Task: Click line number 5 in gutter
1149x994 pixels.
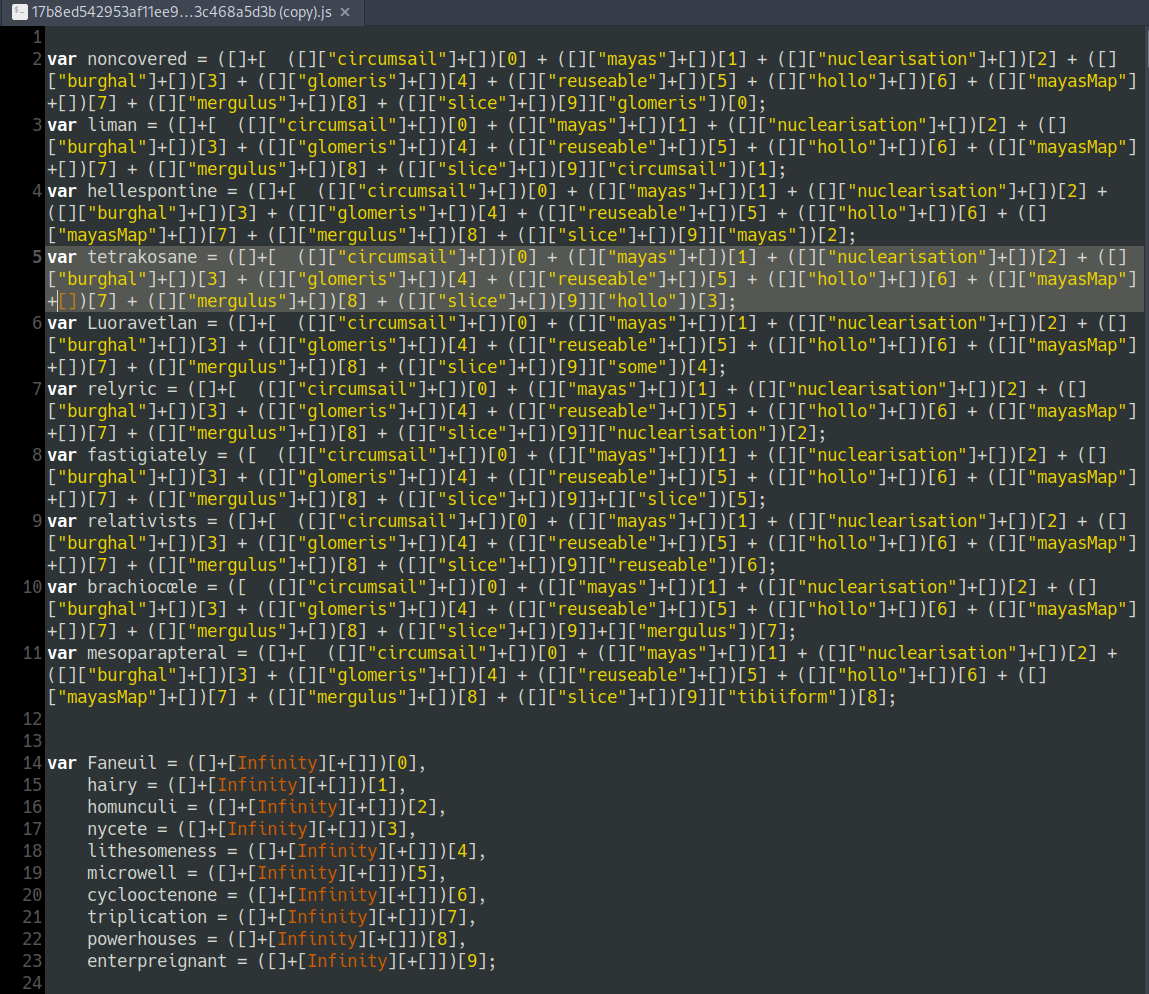Action: tap(36, 257)
